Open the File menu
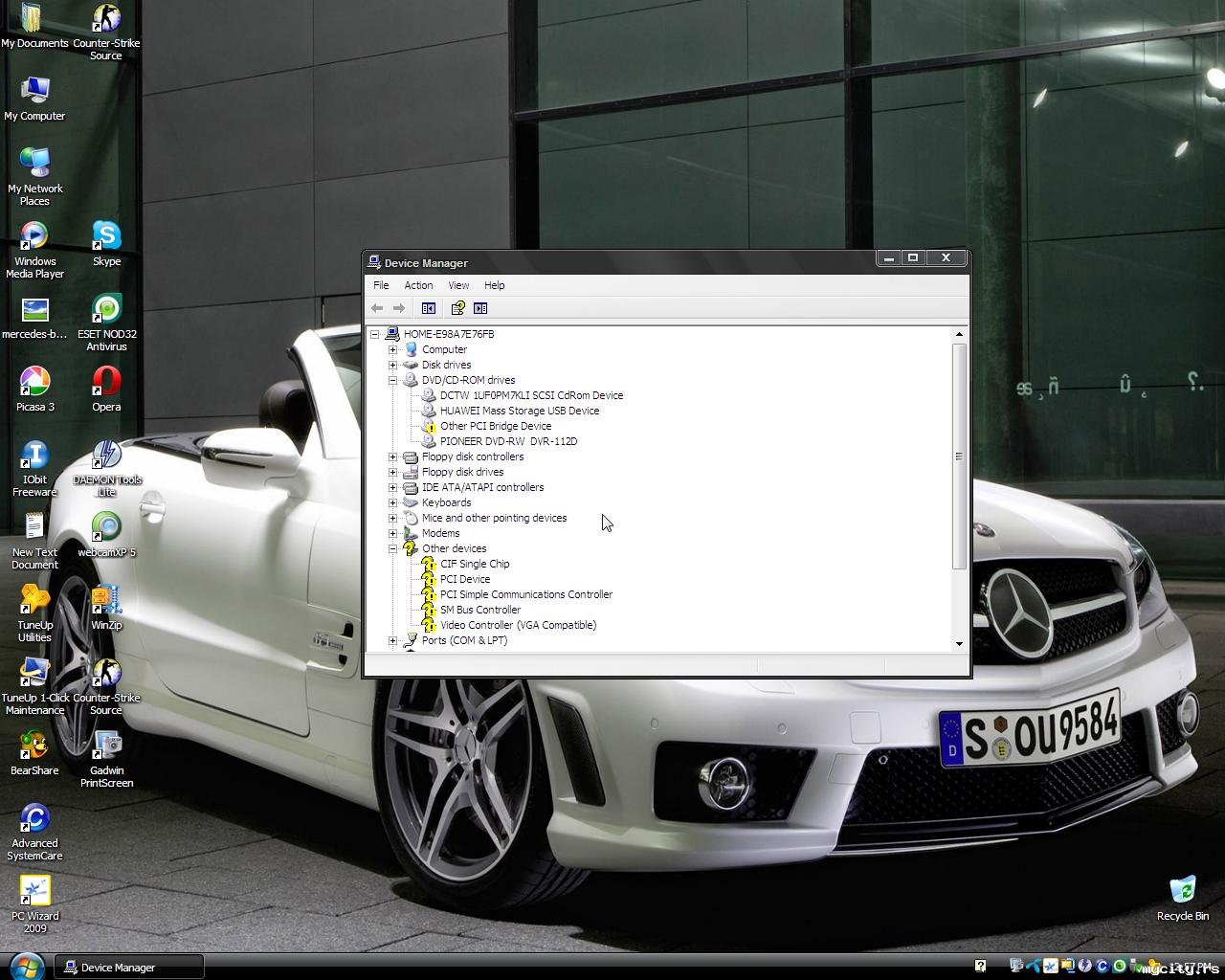 381,285
